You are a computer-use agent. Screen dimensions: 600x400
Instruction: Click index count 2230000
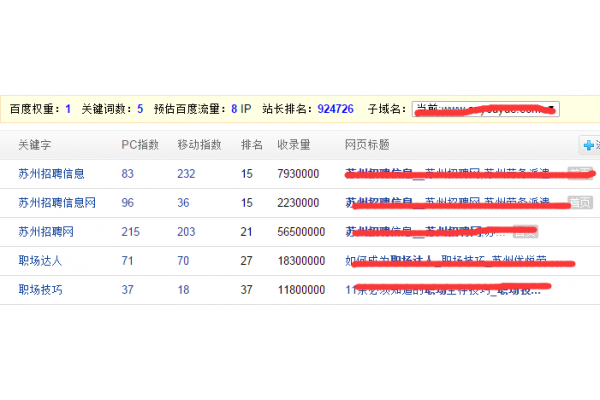(298, 202)
